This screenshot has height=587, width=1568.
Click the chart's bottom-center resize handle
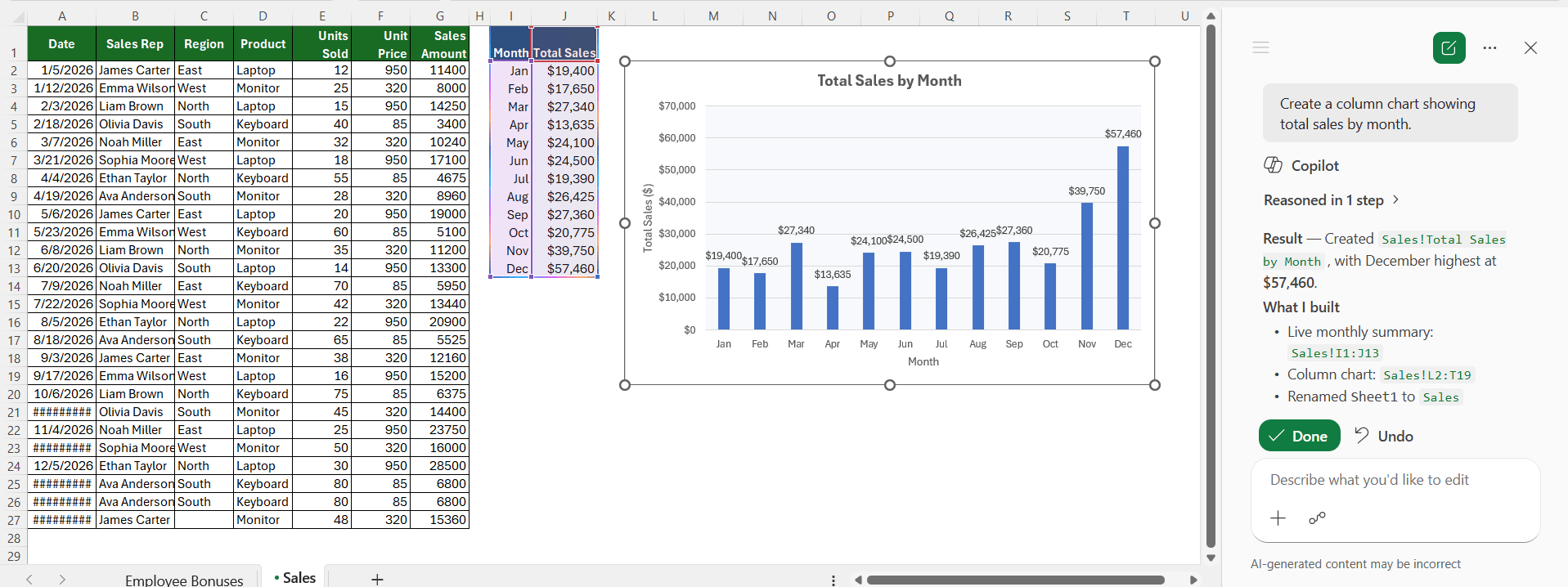[890, 385]
